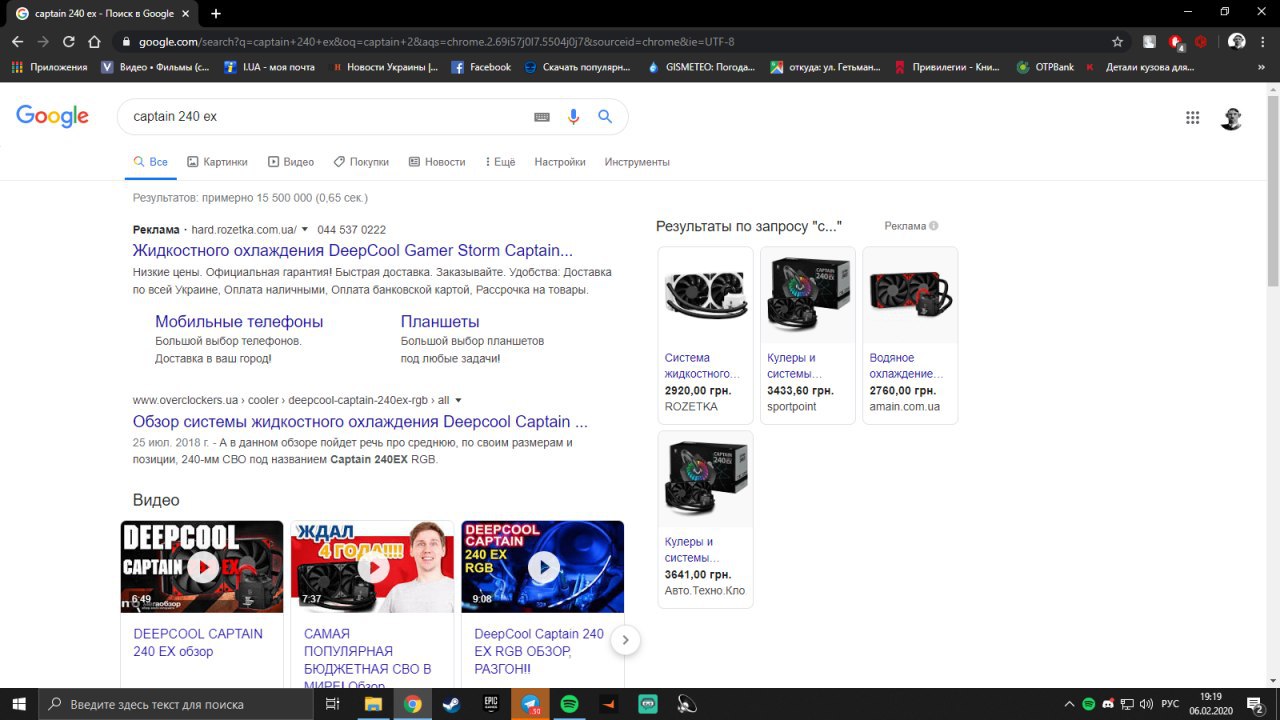Open the Facebook bookmark
This screenshot has width=1280, height=720.
pyautogui.click(x=481, y=67)
